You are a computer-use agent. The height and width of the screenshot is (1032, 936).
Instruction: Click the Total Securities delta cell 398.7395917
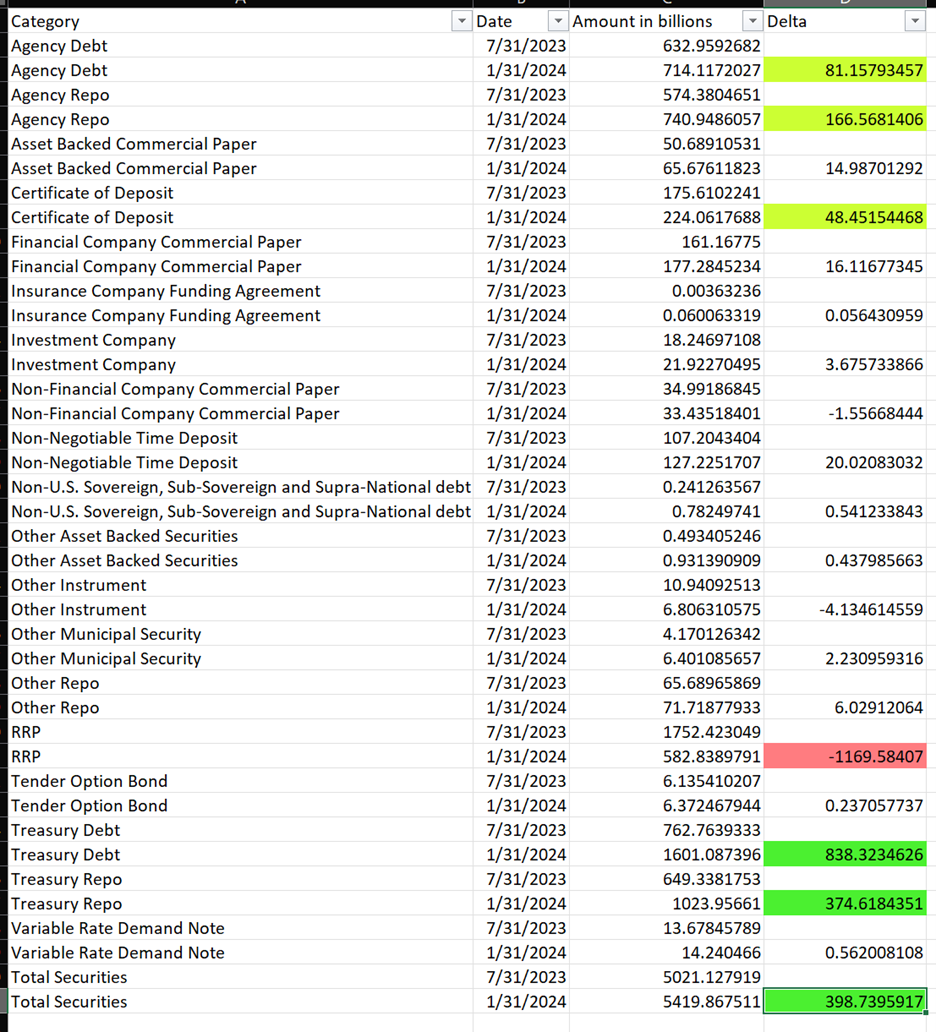point(845,1002)
